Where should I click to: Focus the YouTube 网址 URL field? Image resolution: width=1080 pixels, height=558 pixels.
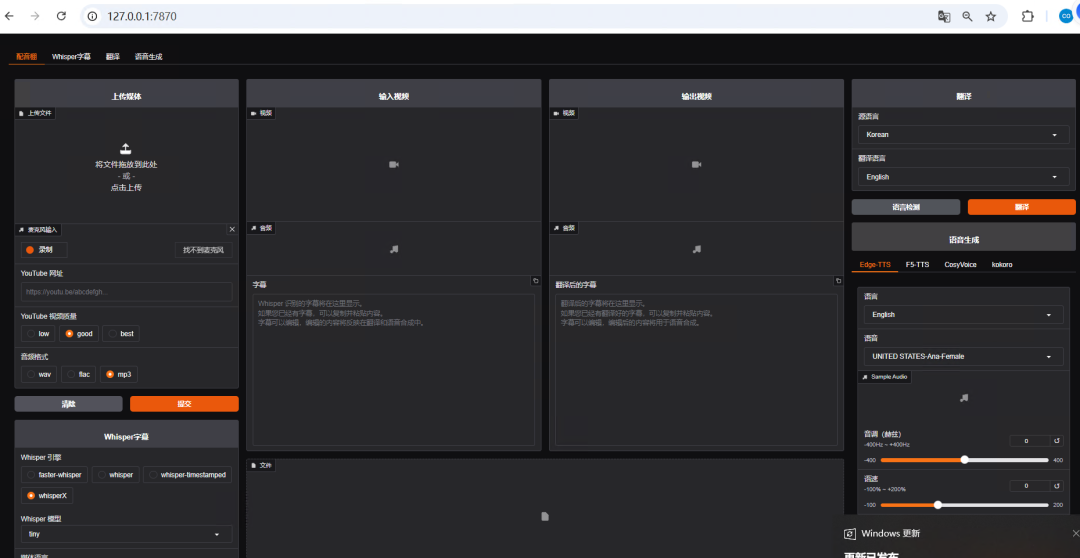click(x=127, y=291)
